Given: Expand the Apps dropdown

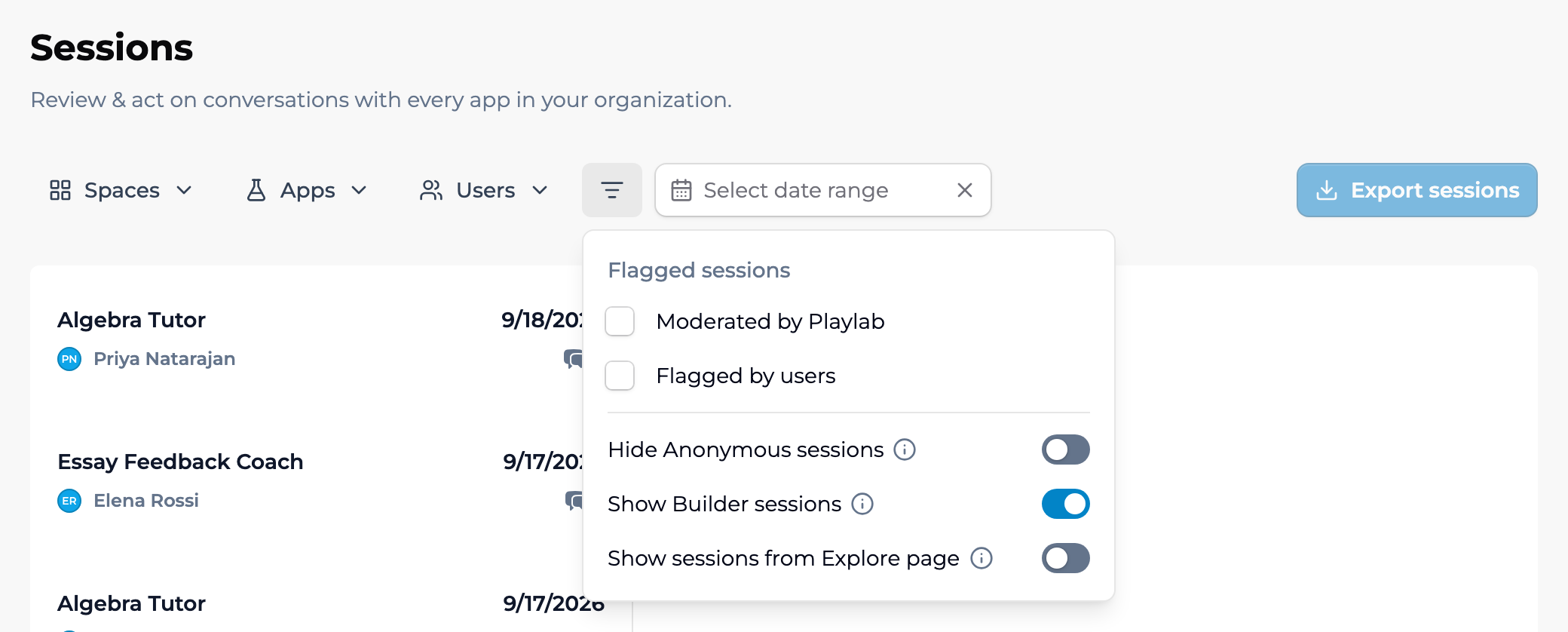Looking at the screenshot, I should click(x=307, y=190).
